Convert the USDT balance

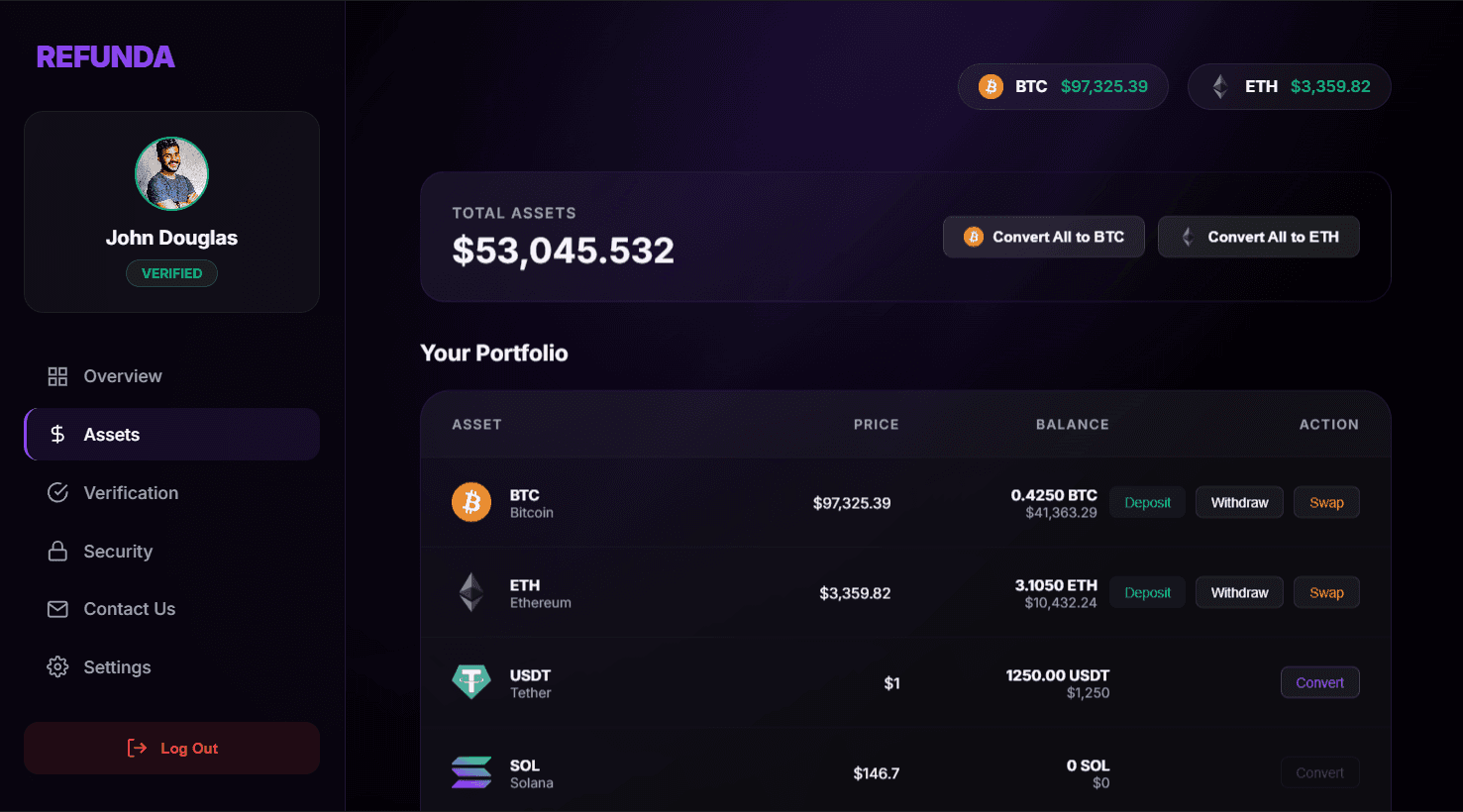pyautogui.click(x=1319, y=681)
